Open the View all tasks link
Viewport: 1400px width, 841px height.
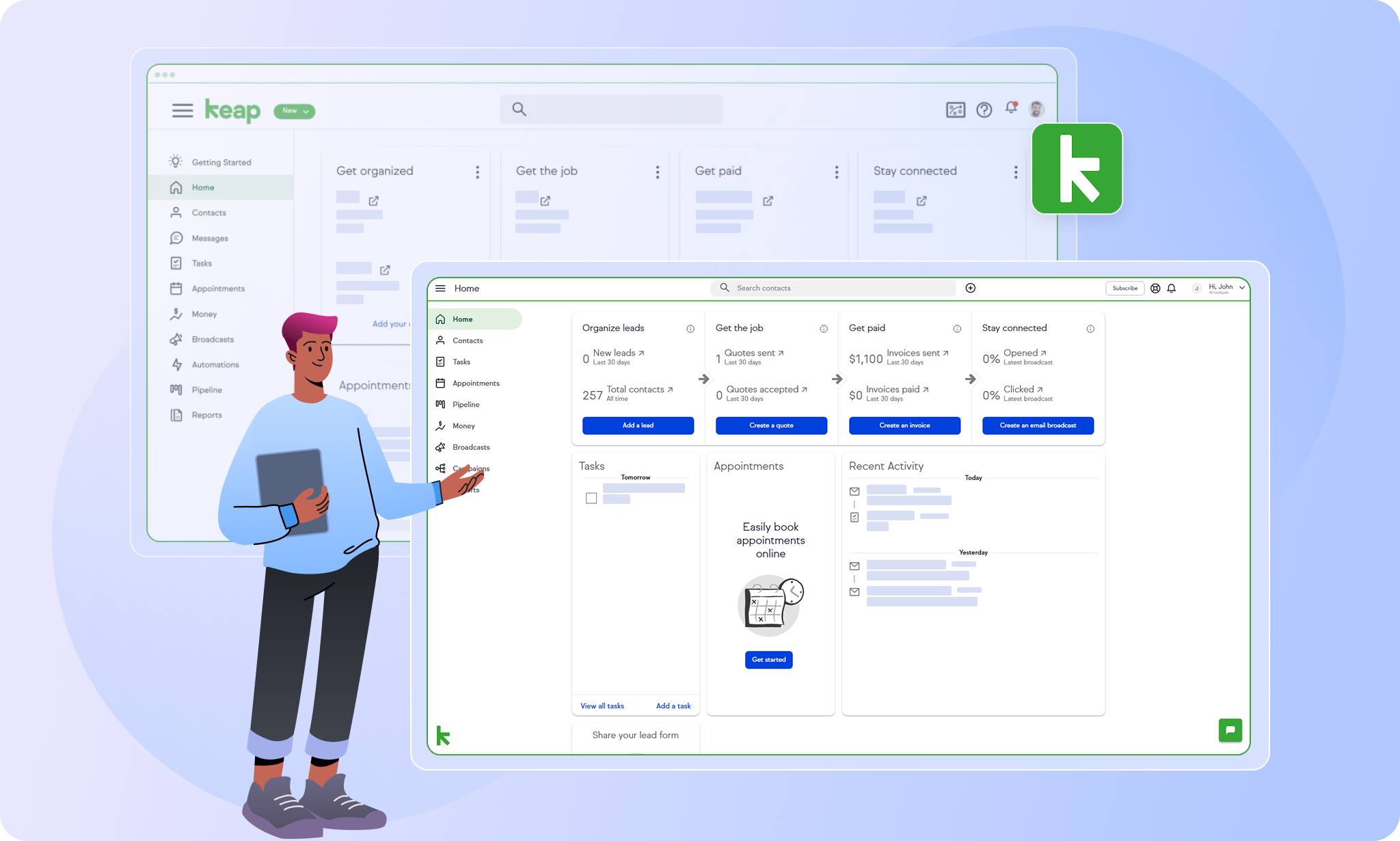(x=602, y=706)
